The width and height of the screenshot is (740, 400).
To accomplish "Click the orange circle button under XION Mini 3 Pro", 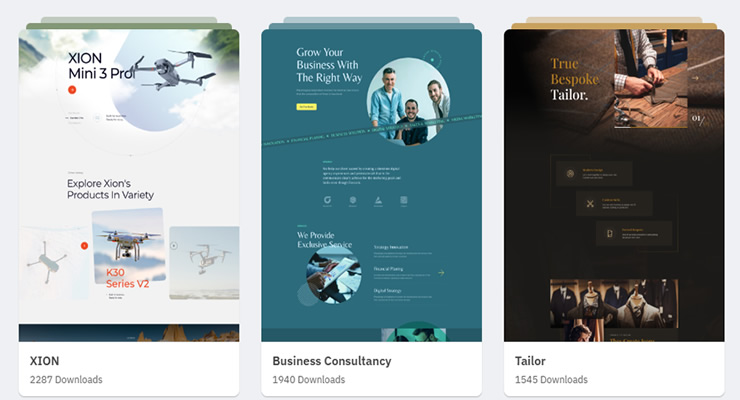I will 72,90.
